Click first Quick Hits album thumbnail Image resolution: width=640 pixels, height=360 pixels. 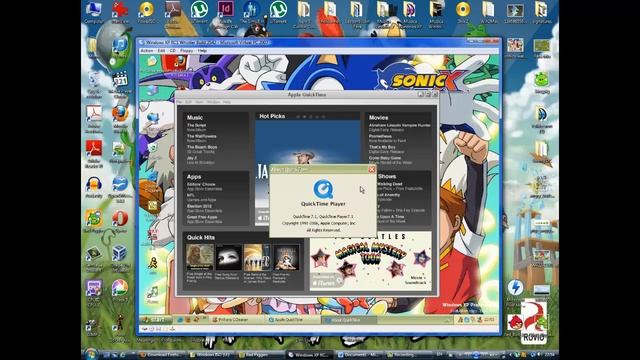pyautogui.click(x=200, y=257)
